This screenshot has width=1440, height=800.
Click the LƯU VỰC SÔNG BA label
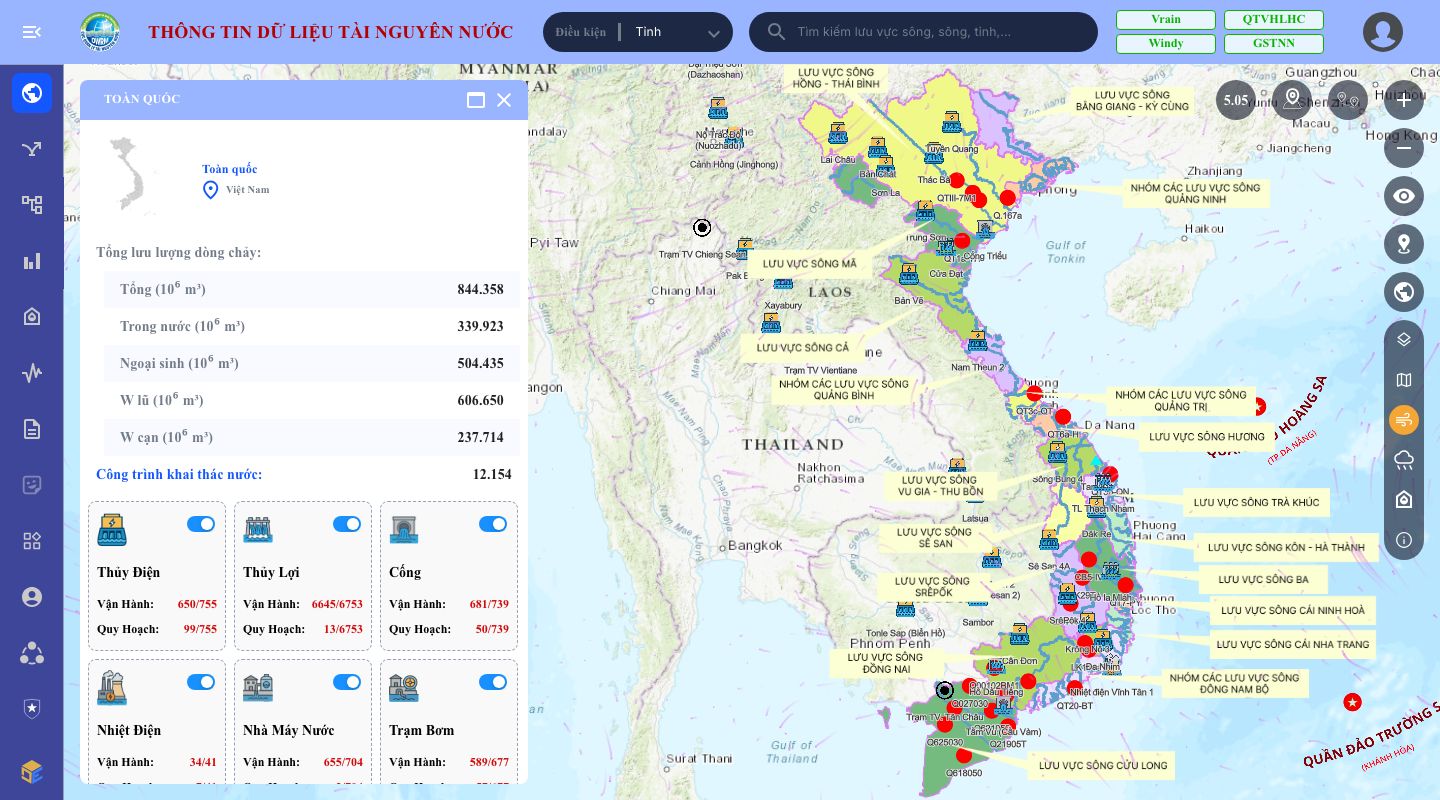(x=1264, y=580)
